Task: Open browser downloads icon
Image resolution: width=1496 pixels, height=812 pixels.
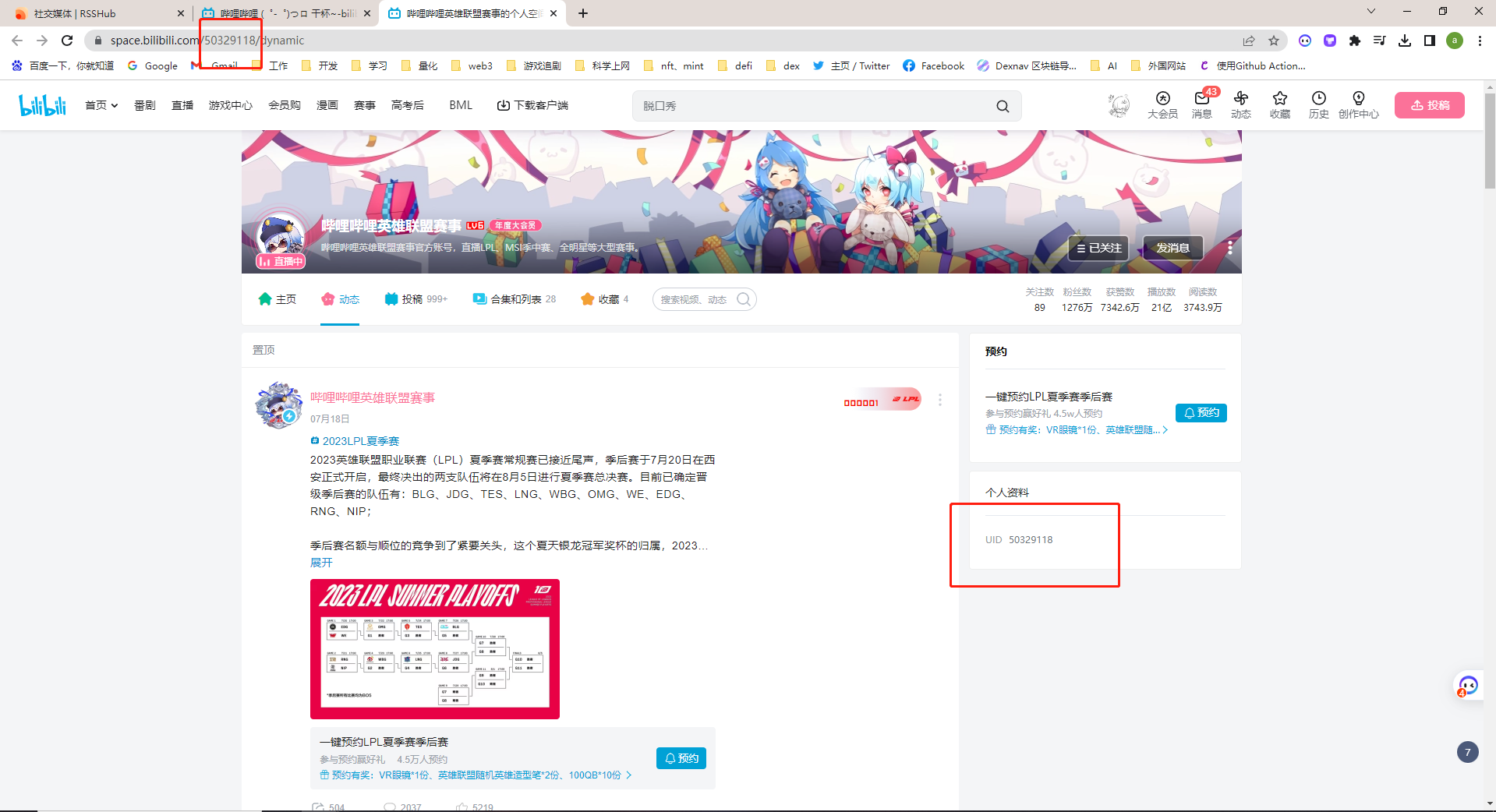Action: click(x=1405, y=41)
